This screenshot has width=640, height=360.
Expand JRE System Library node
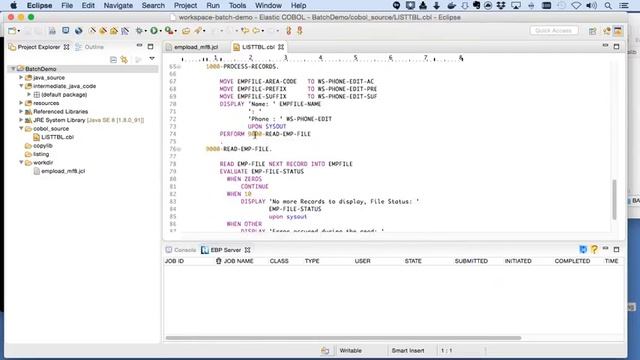21,120
